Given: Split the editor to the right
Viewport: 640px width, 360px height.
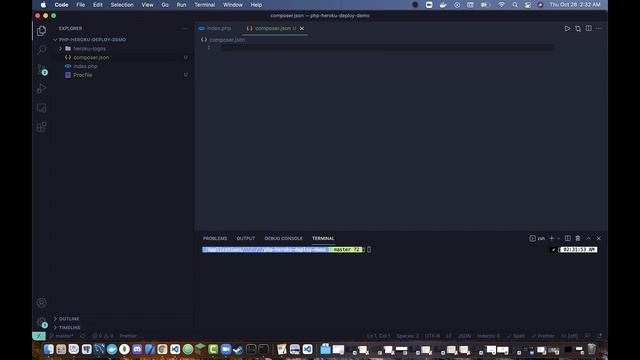Looking at the screenshot, I should (x=588, y=29).
